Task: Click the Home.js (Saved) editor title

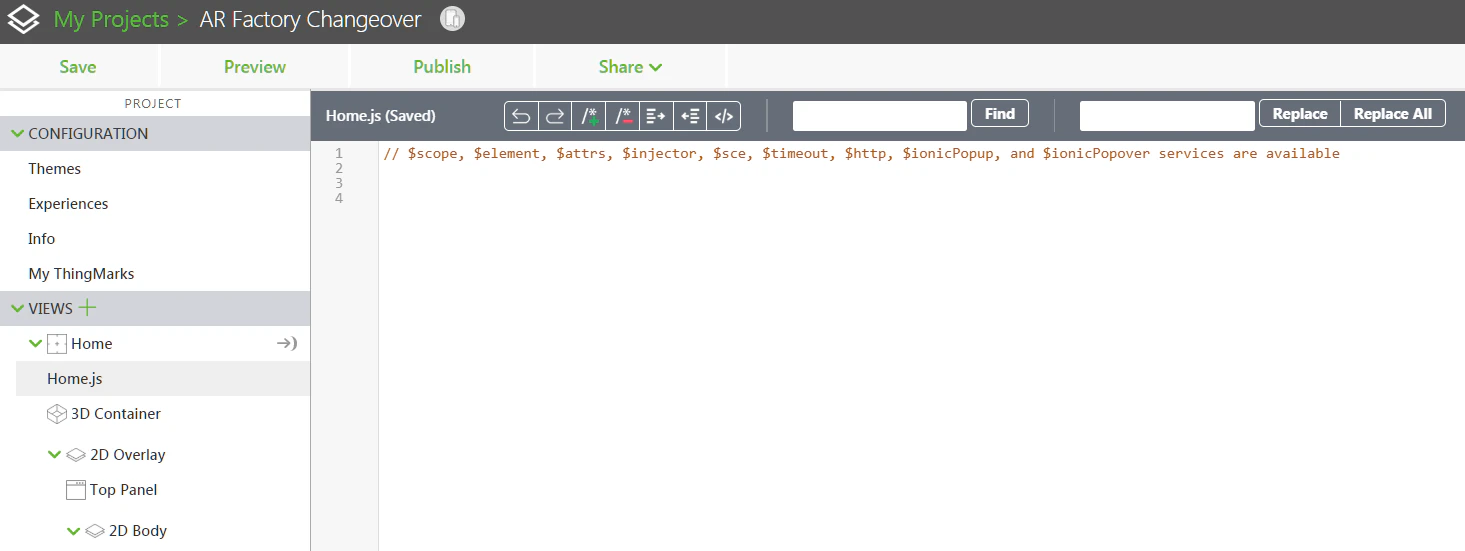Action: tap(381, 116)
